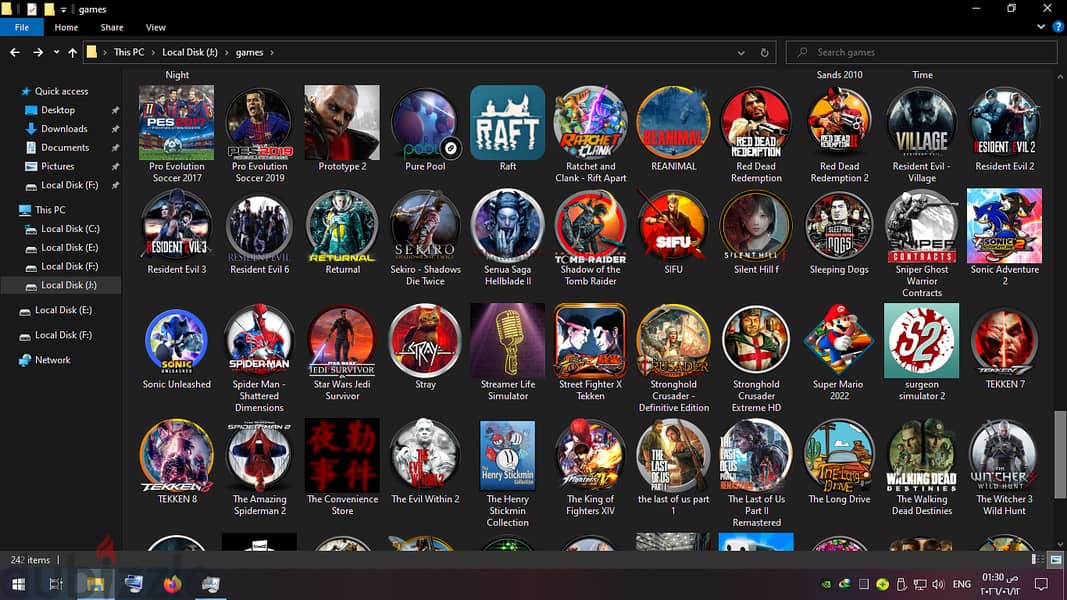The image size is (1067, 600).
Task: Go forward with the Forward arrow
Action: click(x=38, y=52)
